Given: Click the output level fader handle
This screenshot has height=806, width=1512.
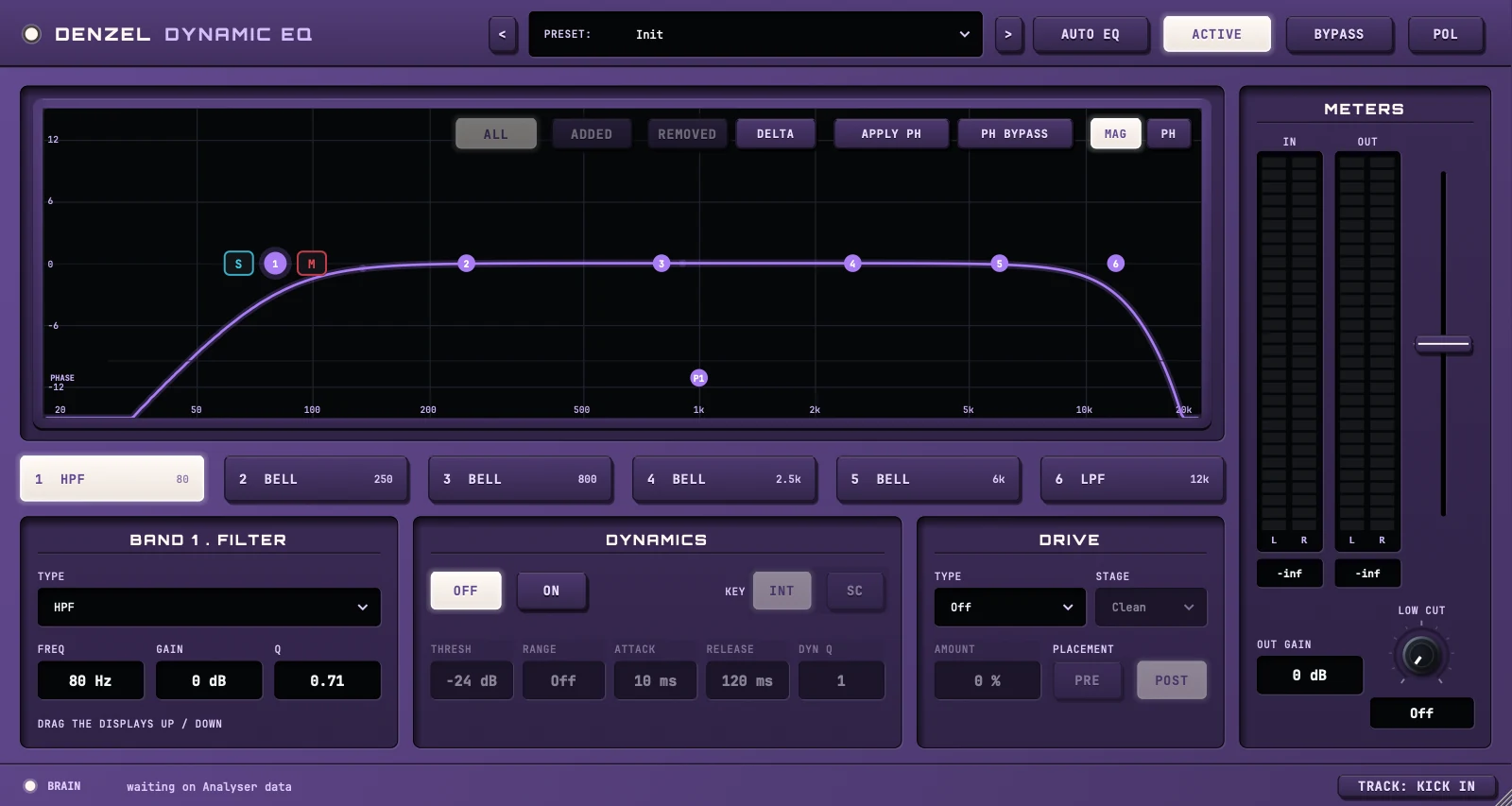Looking at the screenshot, I should tap(1443, 344).
